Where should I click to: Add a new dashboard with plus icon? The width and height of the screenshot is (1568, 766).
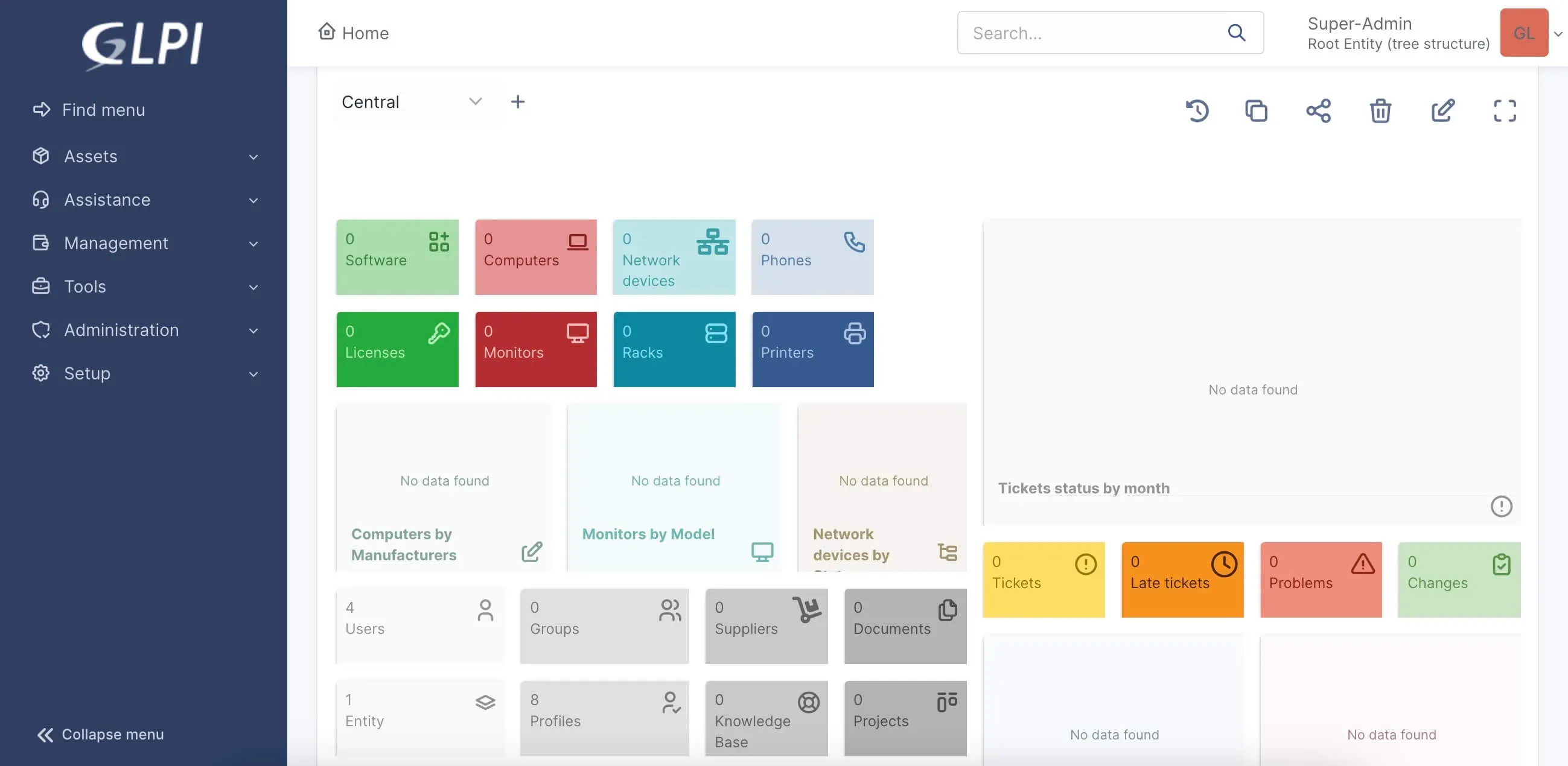(517, 101)
